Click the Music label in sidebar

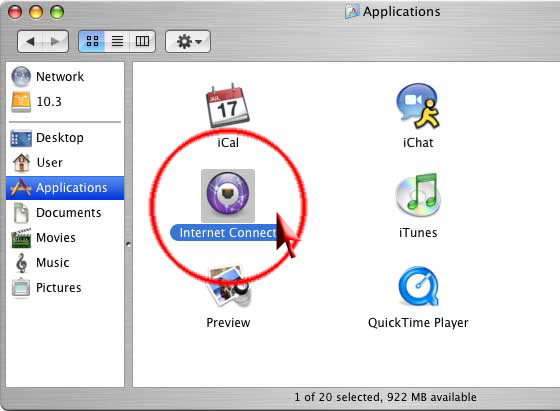point(53,263)
